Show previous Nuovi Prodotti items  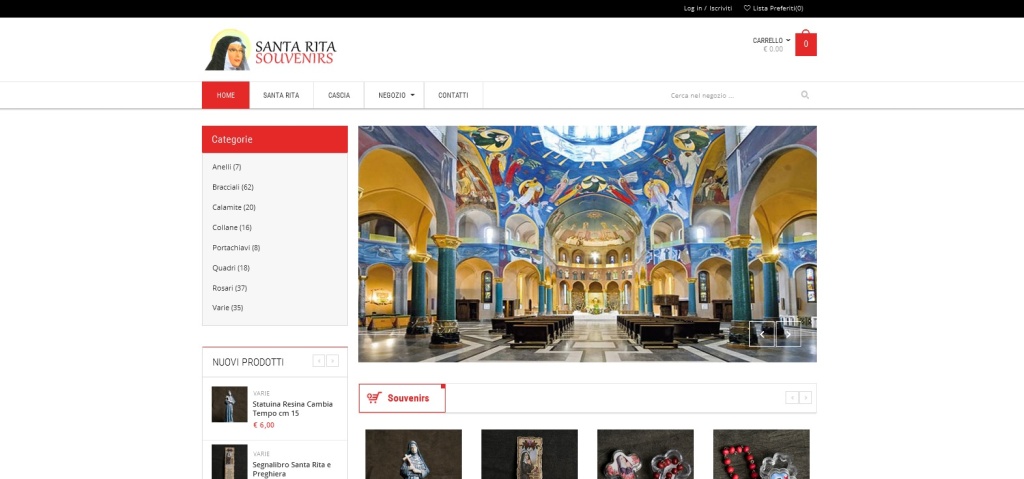point(319,361)
